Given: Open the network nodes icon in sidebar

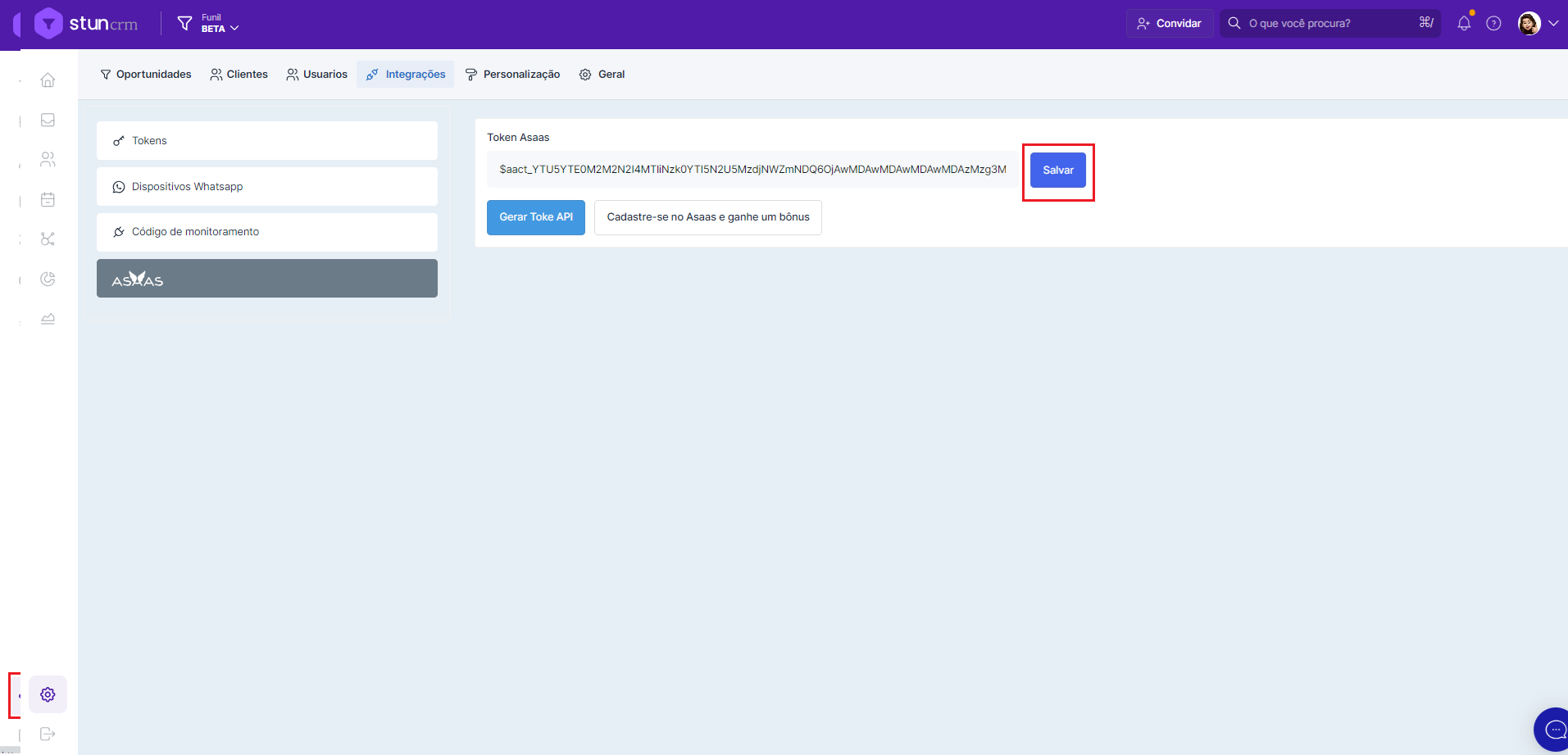Looking at the screenshot, I should (x=48, y=239).
